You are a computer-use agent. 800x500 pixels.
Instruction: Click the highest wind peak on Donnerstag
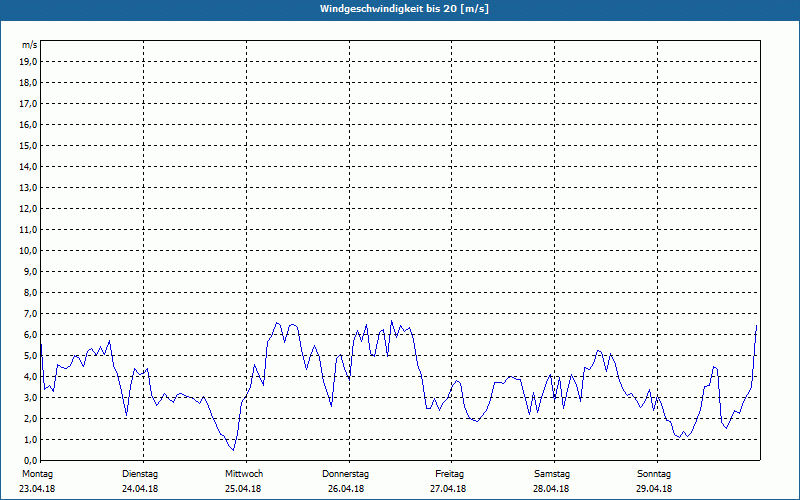click(391, 321)
